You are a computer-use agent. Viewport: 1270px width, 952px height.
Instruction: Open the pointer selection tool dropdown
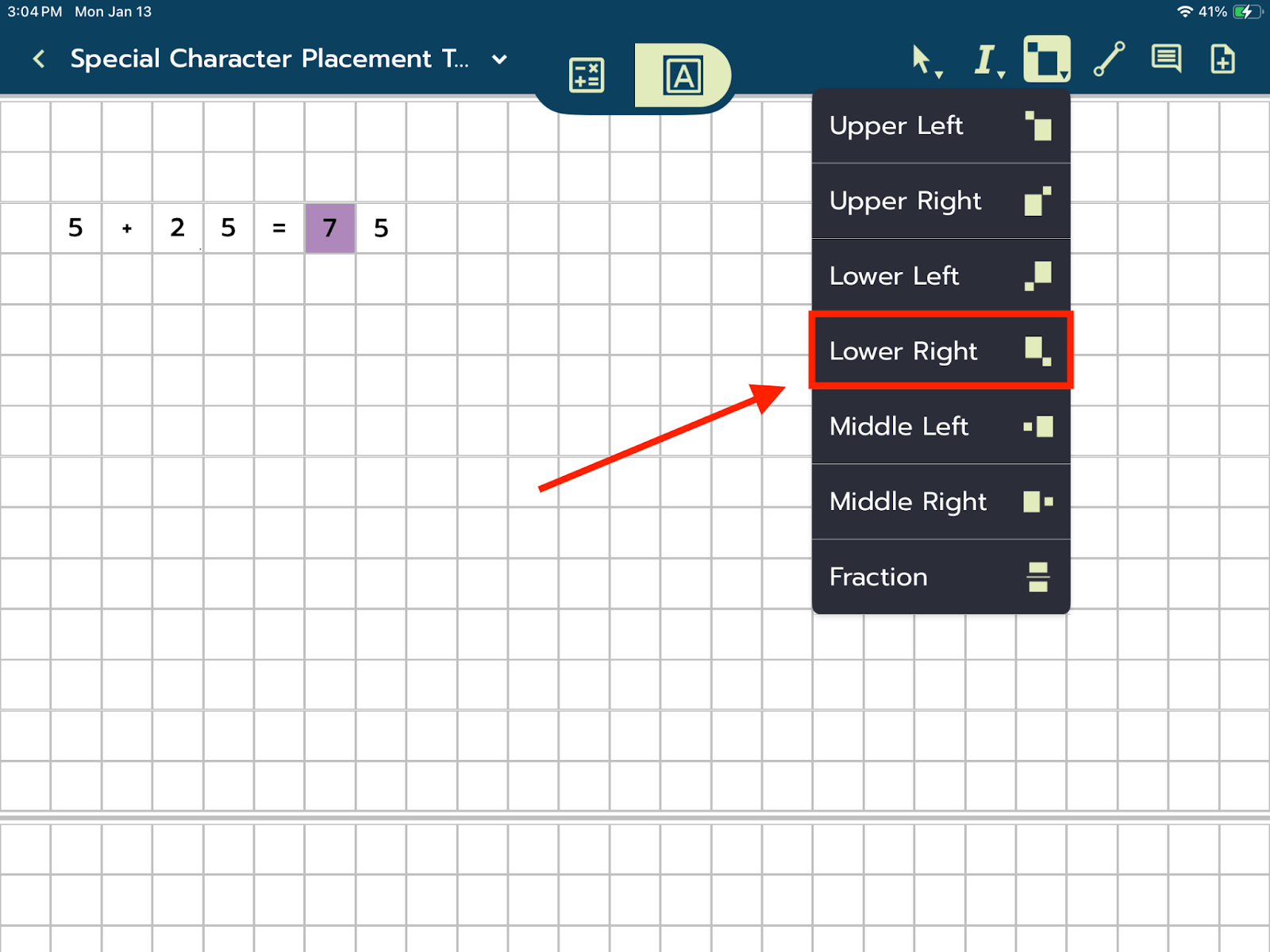point(925,59)
